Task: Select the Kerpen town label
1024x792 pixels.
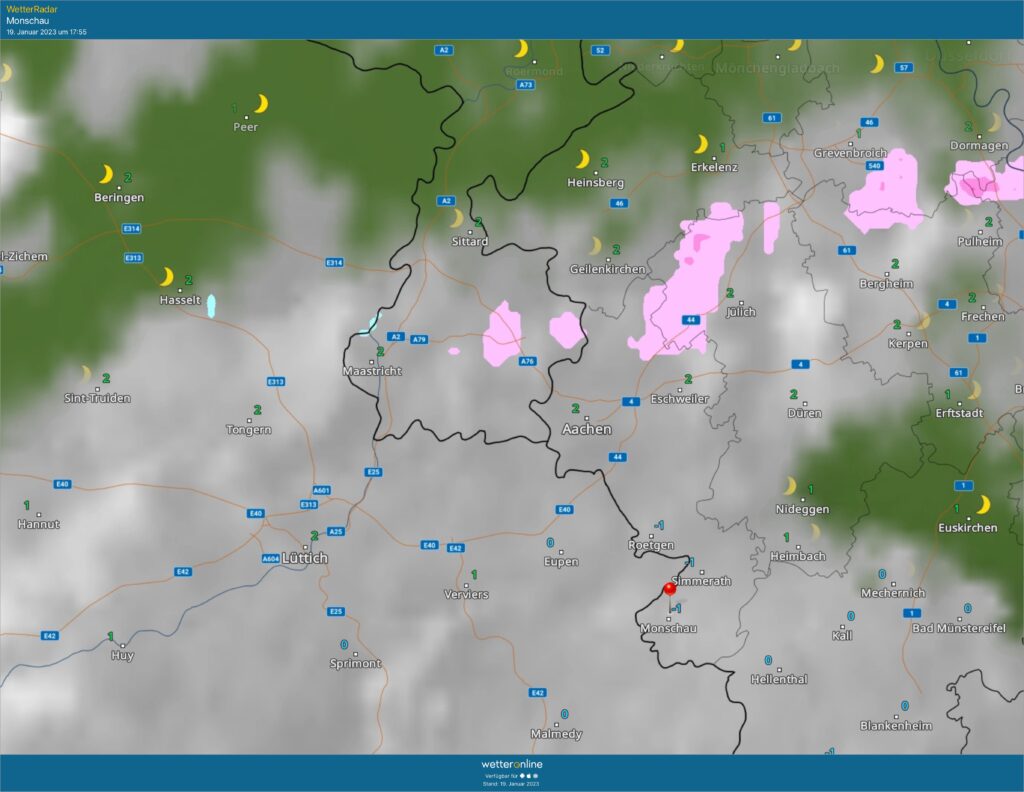Action: (x=908, y=343)
